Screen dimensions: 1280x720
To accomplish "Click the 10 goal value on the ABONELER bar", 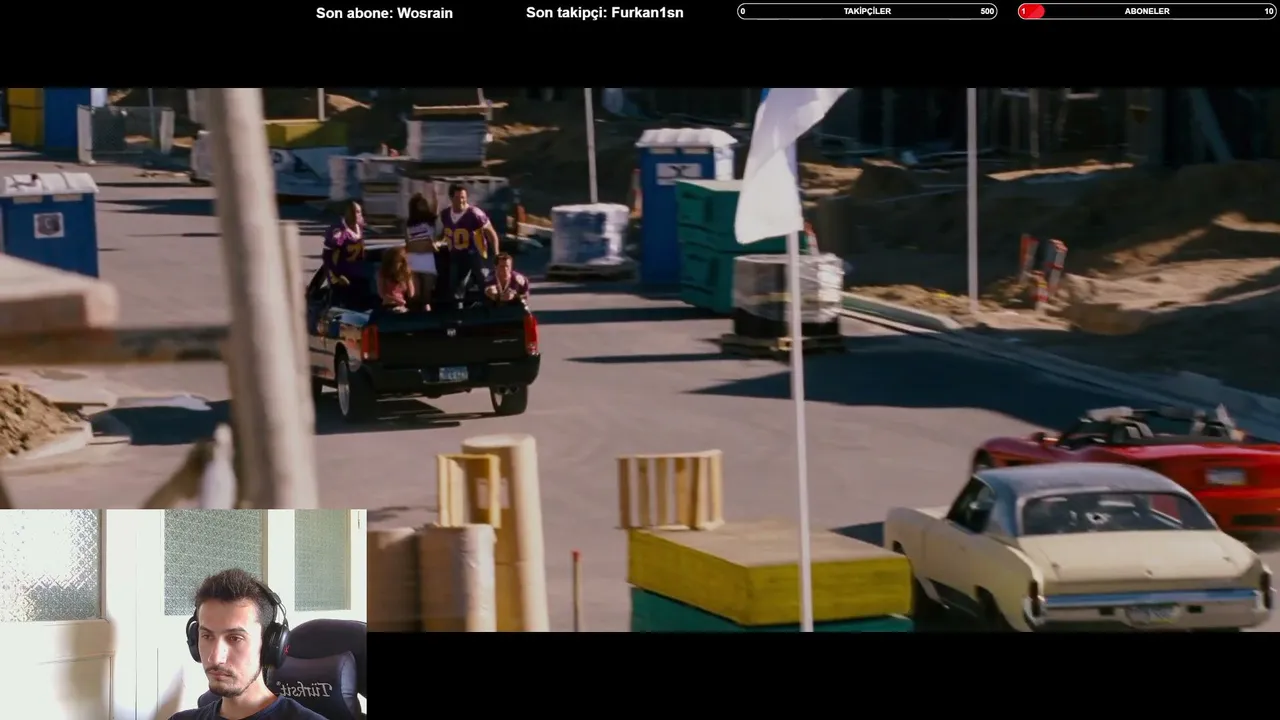I will point(1269,11).
